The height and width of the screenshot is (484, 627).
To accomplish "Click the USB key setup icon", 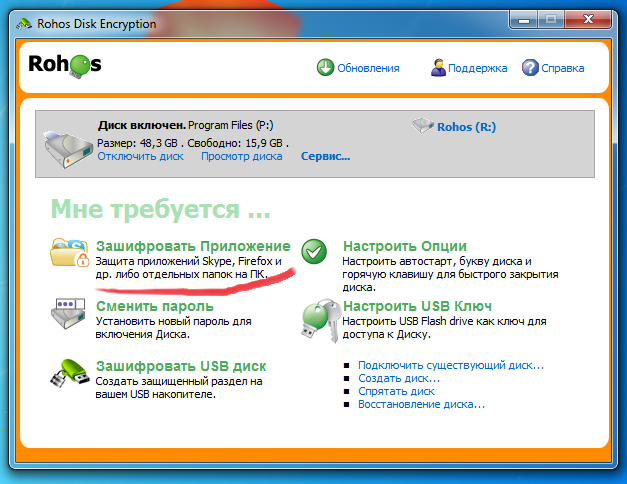I will [x=320, y=320].
